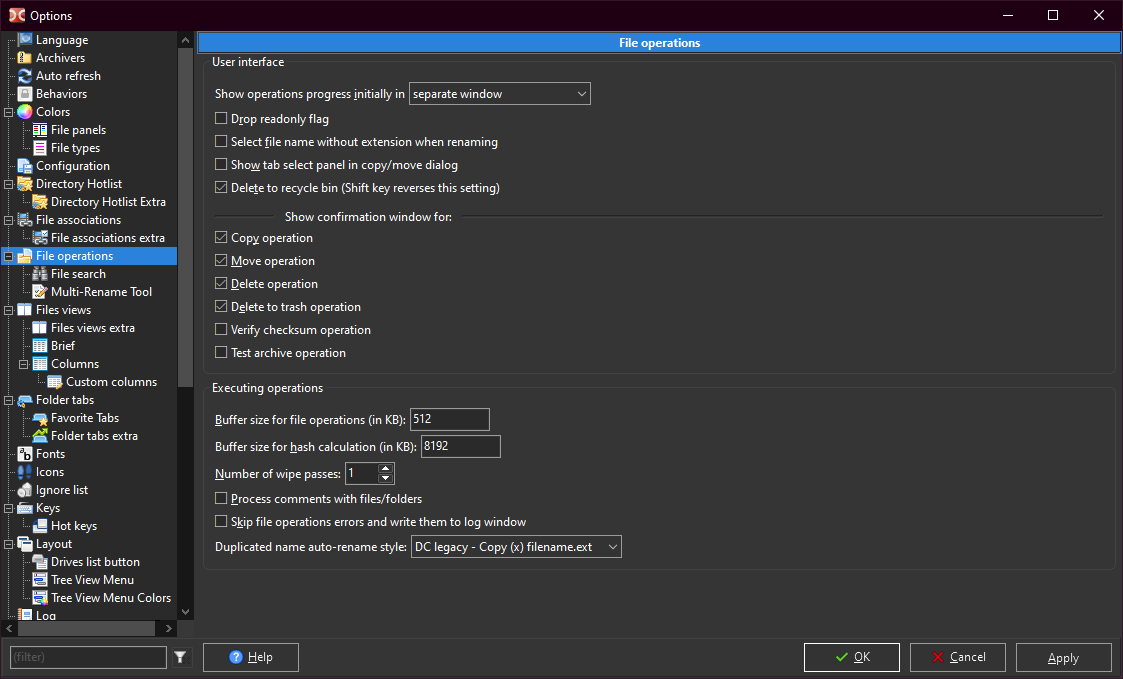This screenshot has height=679, width=1123.
Task: Click the Directory Hotlist icon
Action: click(x=25, y=184)
